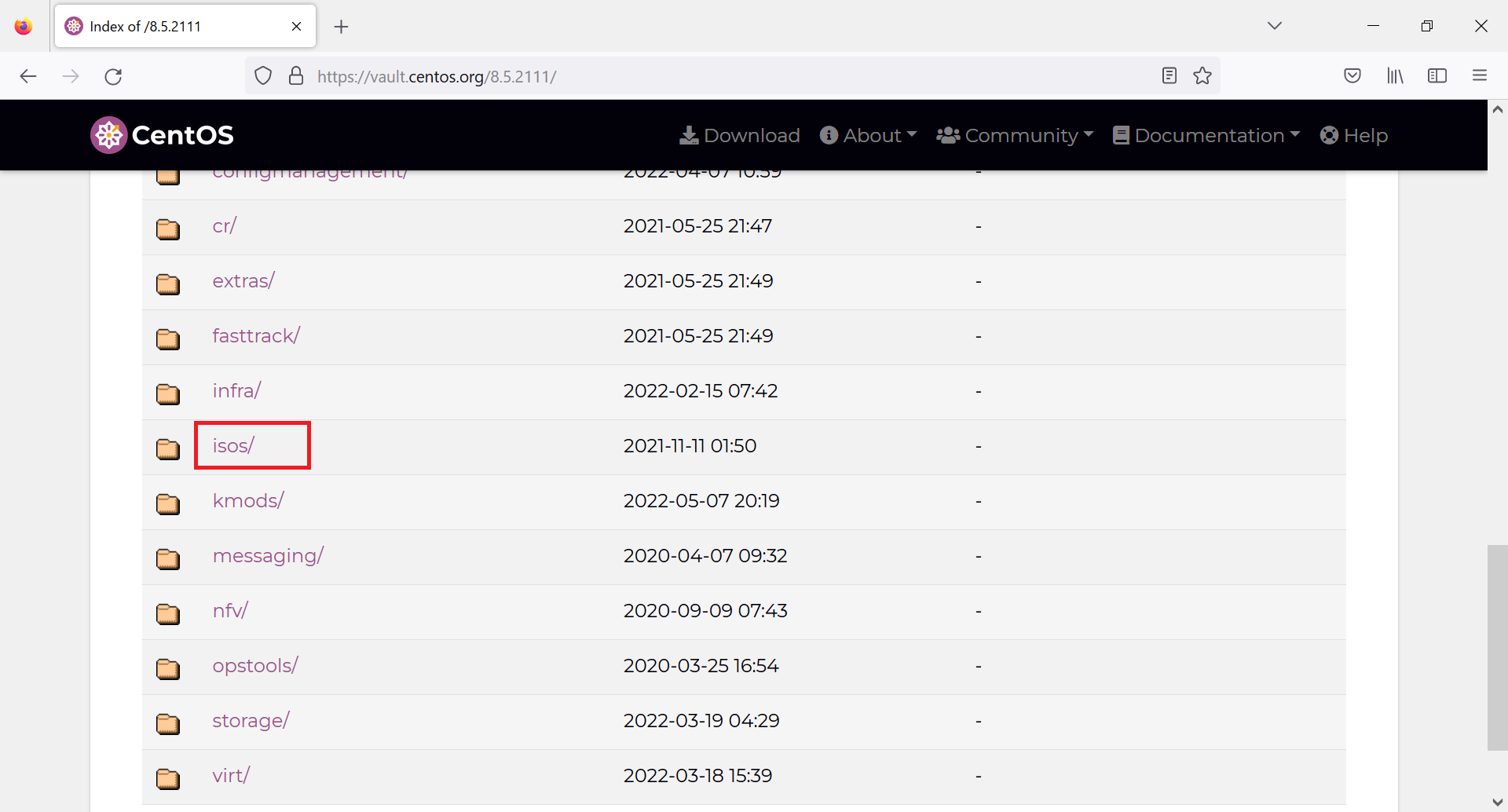The height and width of the screenshot is (812, 1508).
Task: Click the forward navigation arrow
Action: coord(71,76)
